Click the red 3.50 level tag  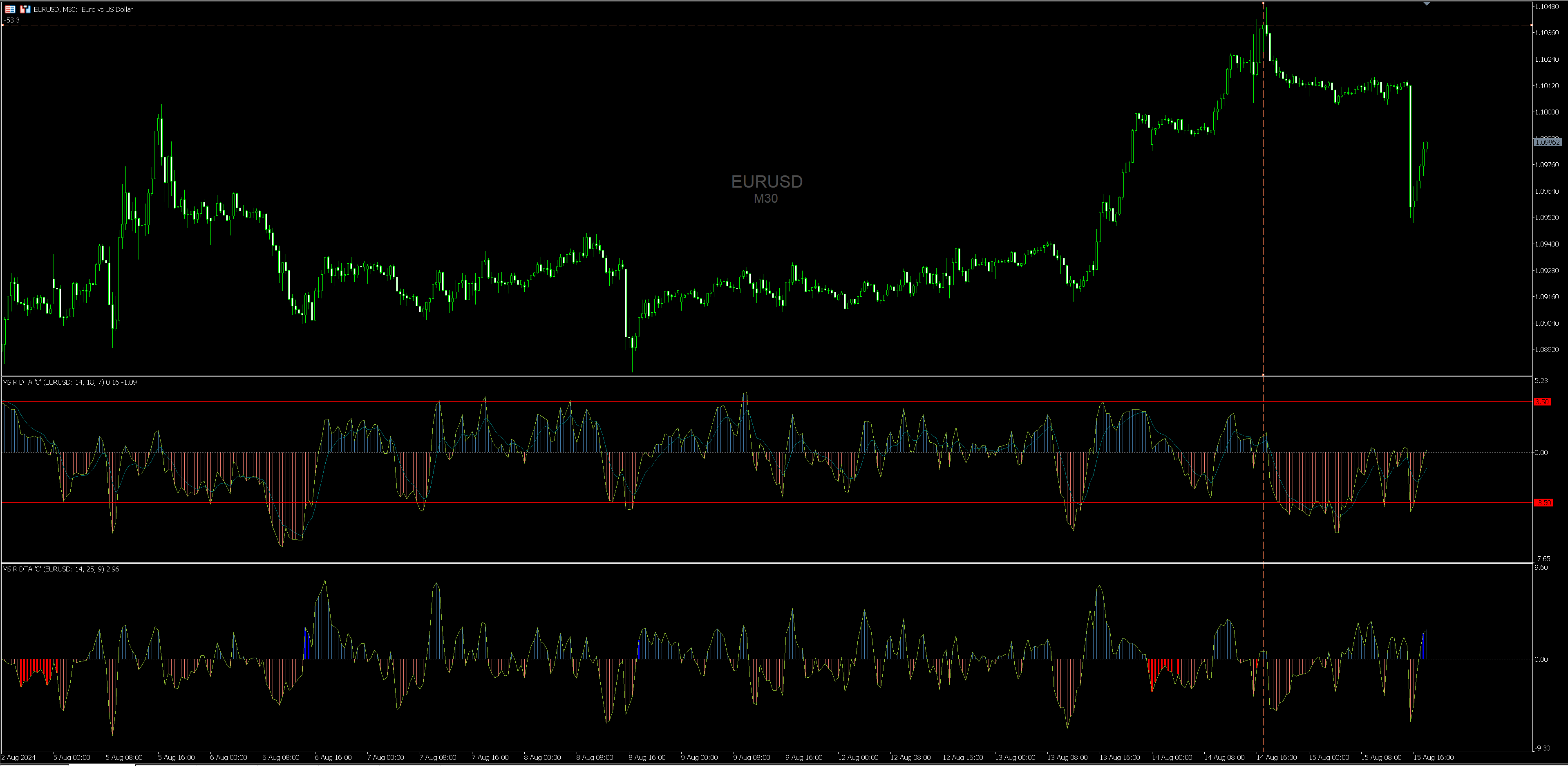coord(1542,402)
